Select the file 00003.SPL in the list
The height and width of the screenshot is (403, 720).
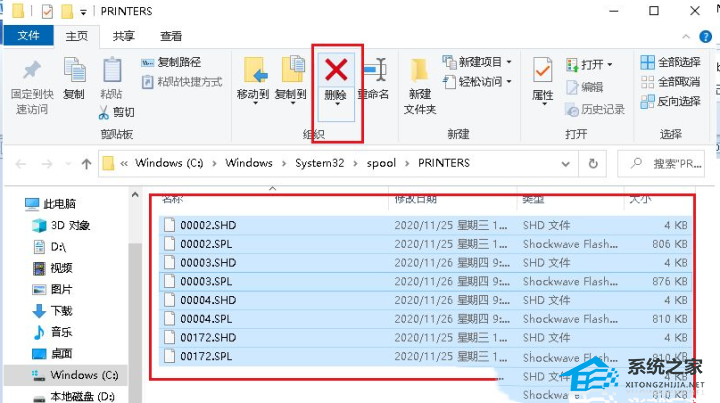point(207,281)
